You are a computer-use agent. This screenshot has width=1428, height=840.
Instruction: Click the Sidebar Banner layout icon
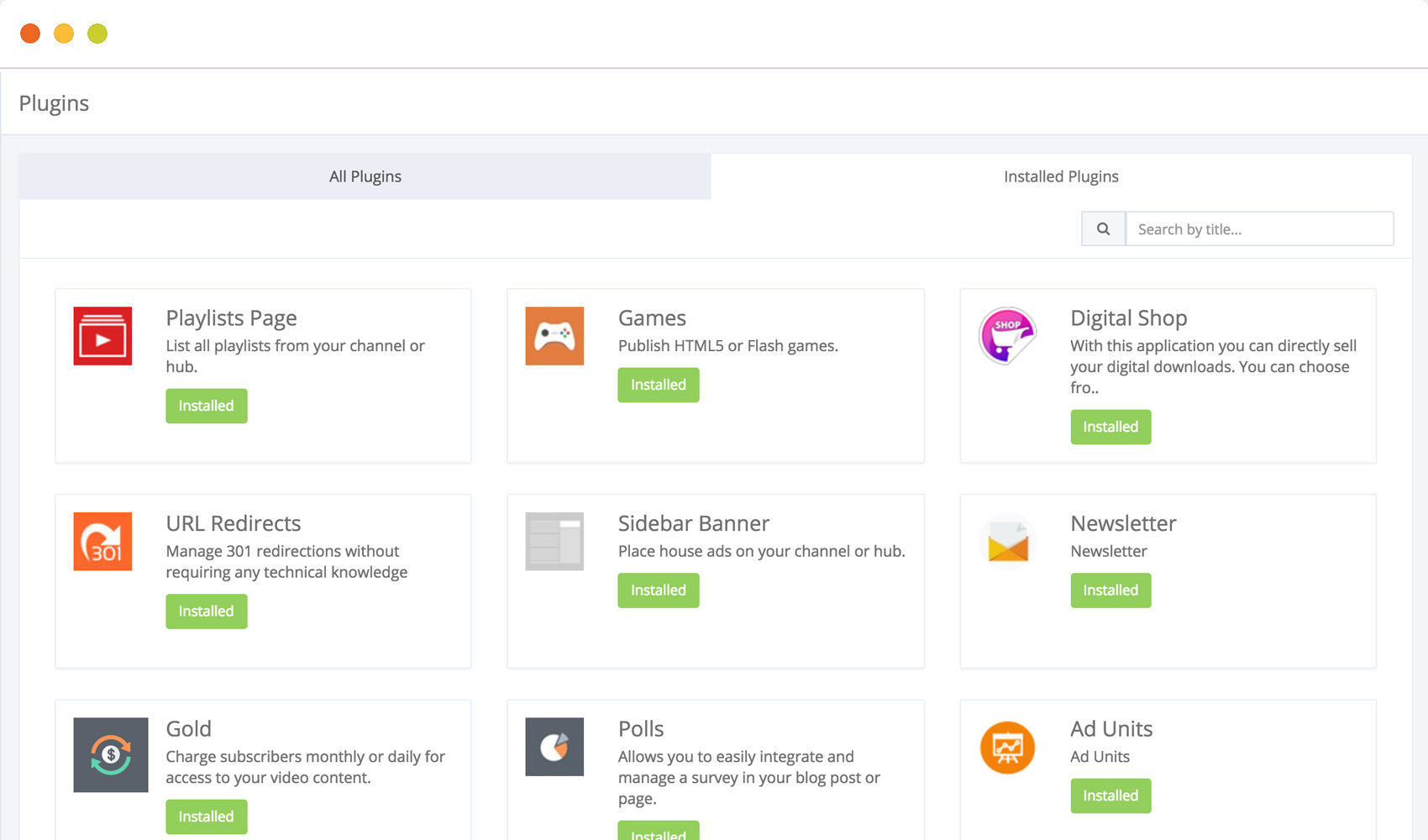[x=554, y=542]
